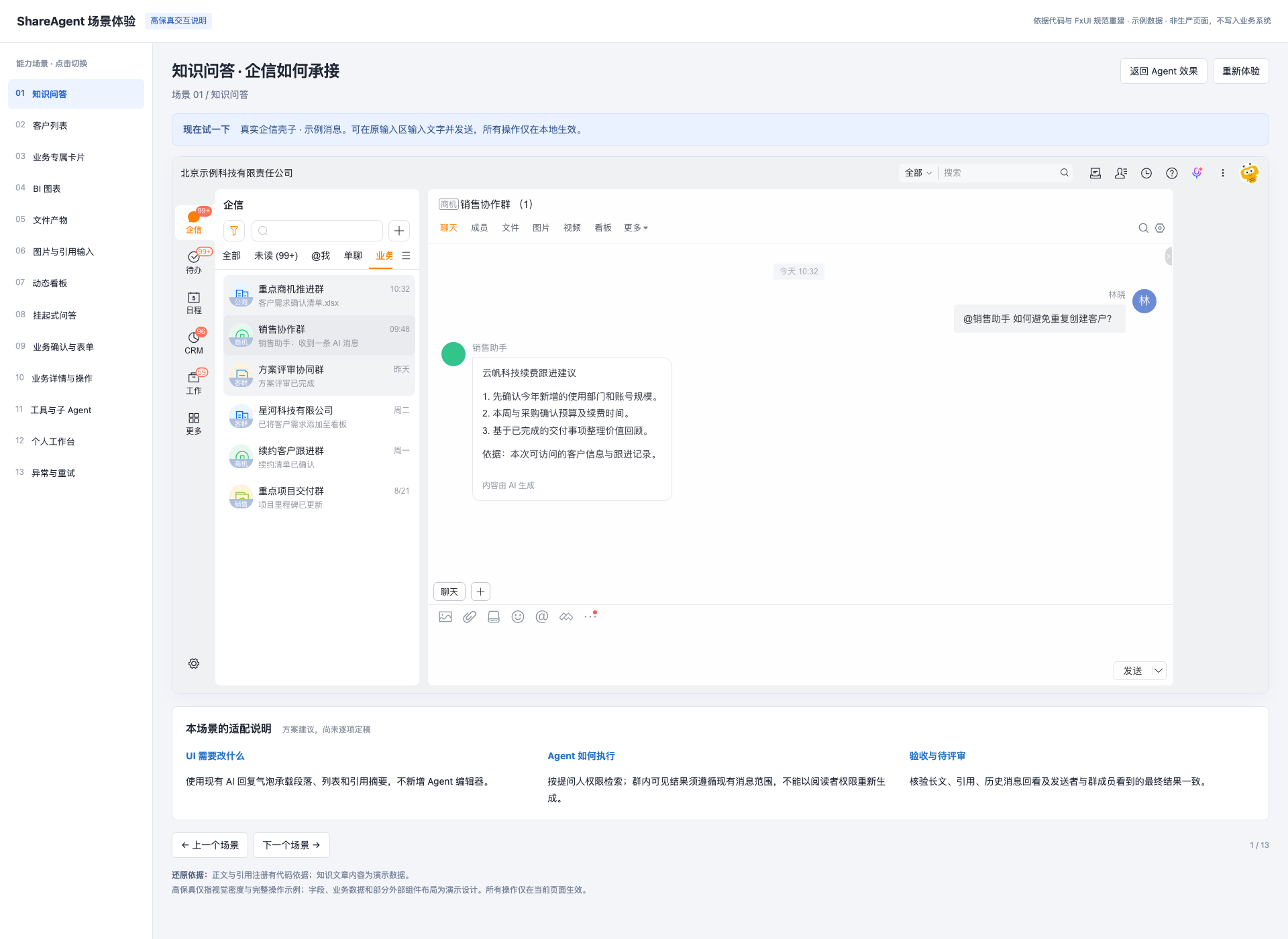Click the help question mark icon
The width and height of the screenshot is (1288, 939).
pyautogui.click(x=1172, y=173)
